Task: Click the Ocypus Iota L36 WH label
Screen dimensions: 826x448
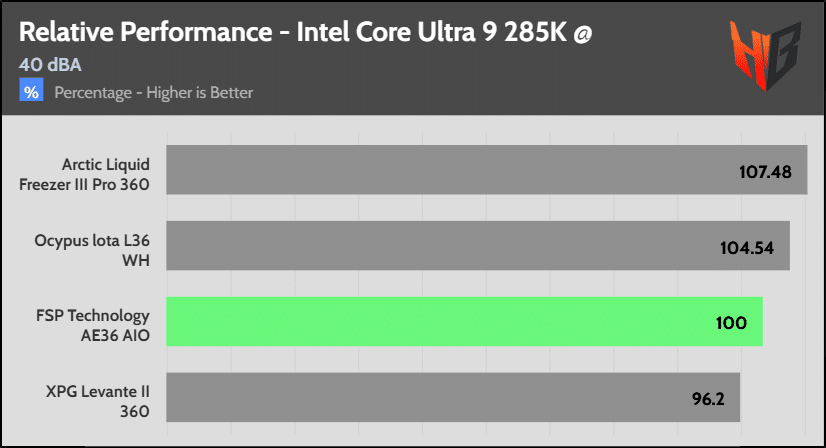Action: pos(92,250)
